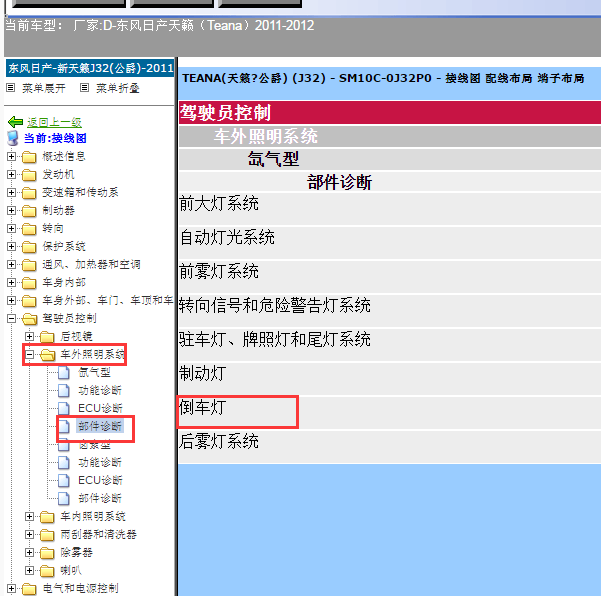This screenshot has width=601, height=596.
Task: Click the folder icon for 后视镜
Action: (x=47, y=337)
